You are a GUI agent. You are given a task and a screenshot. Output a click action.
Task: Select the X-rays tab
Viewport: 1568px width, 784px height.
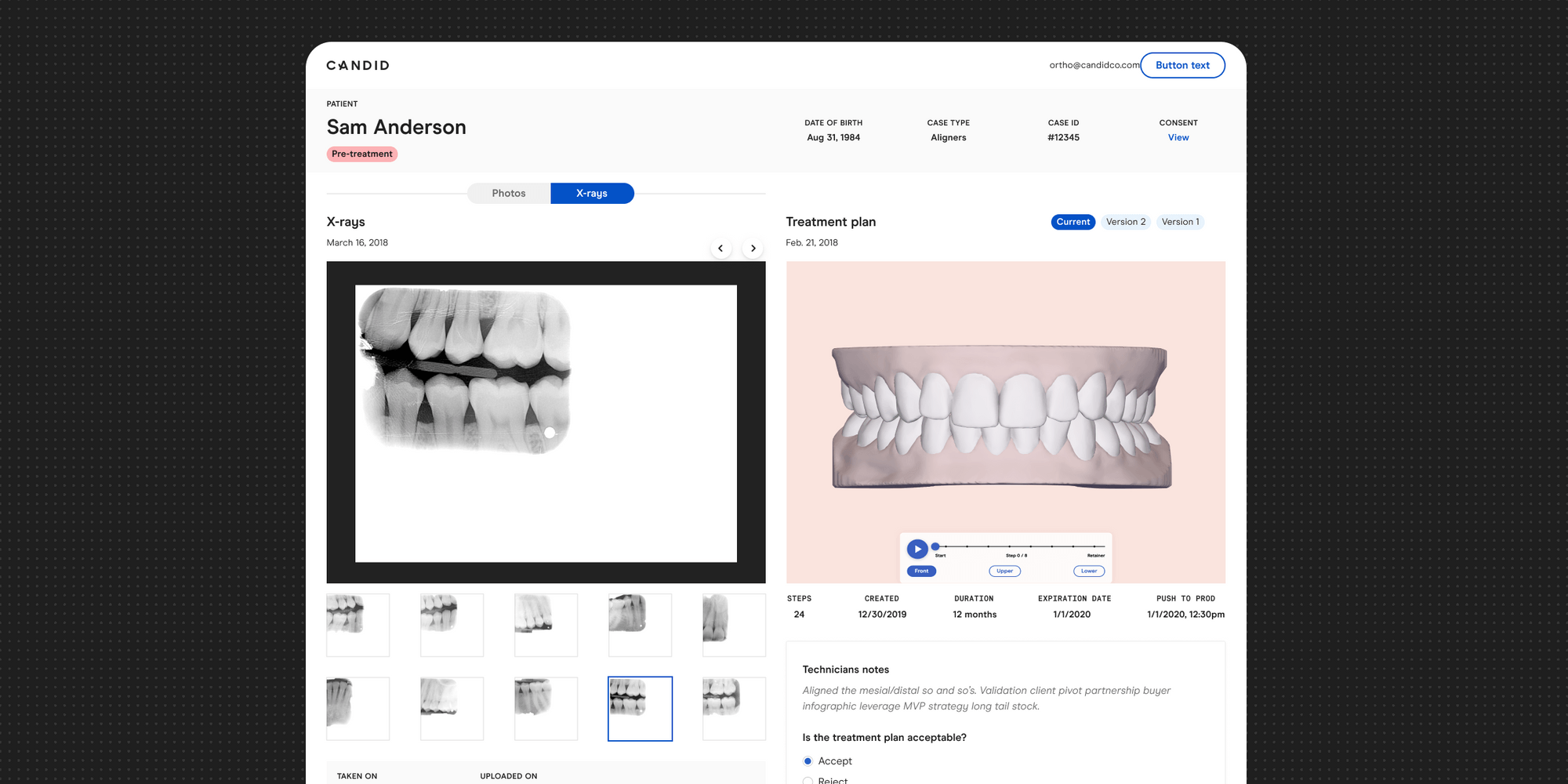592,193
